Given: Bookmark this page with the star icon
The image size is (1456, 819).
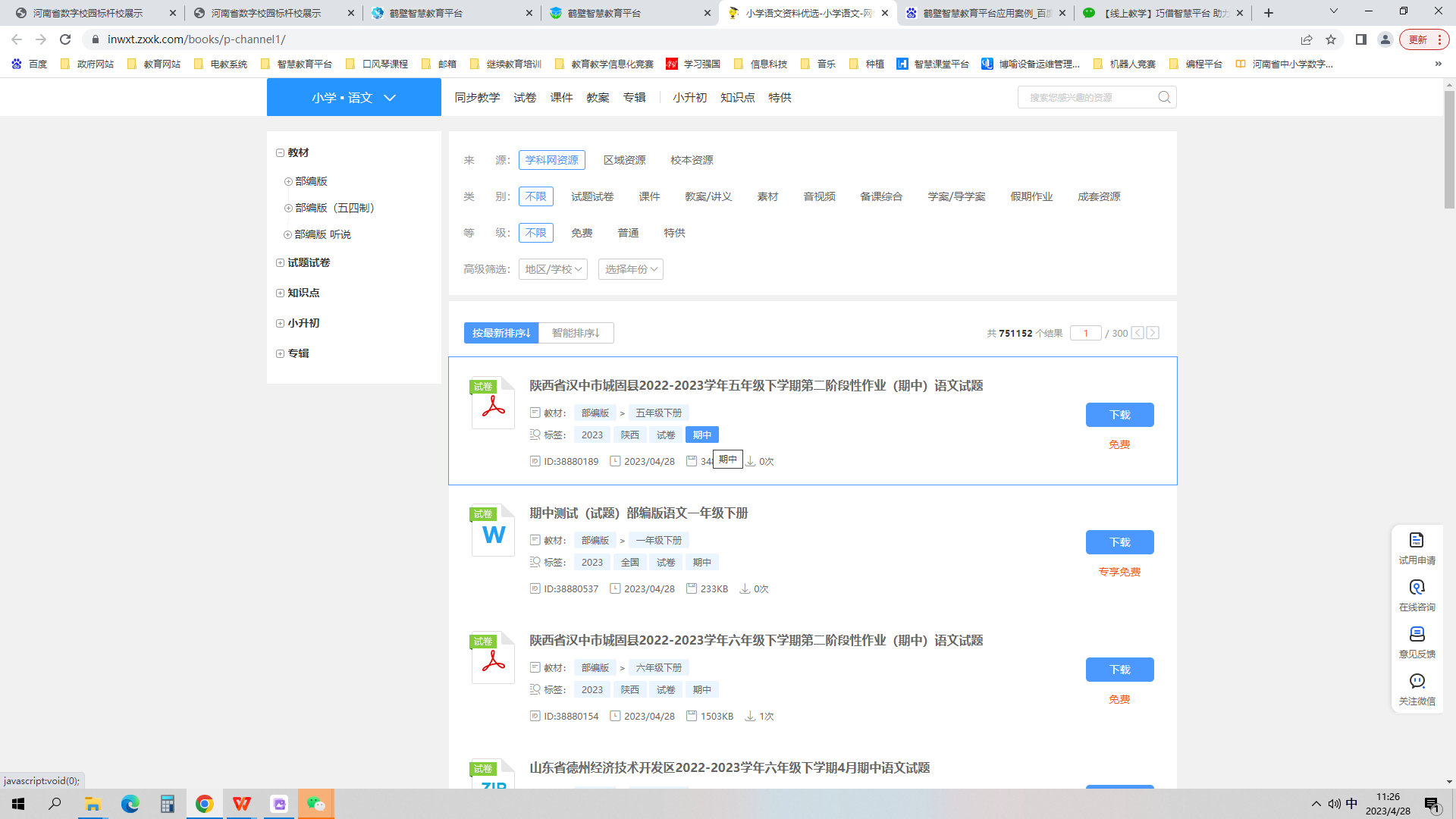Looking at the screenshot, I should 1331,39.
